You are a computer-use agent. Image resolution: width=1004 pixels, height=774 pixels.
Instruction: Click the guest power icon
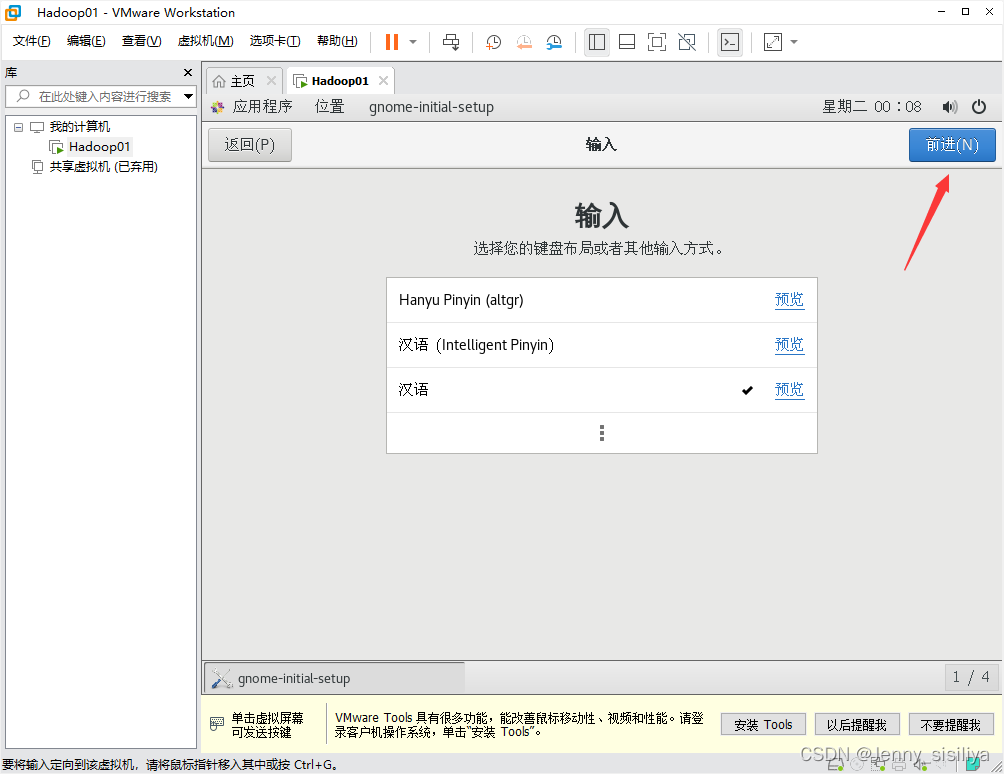(979, 107)
